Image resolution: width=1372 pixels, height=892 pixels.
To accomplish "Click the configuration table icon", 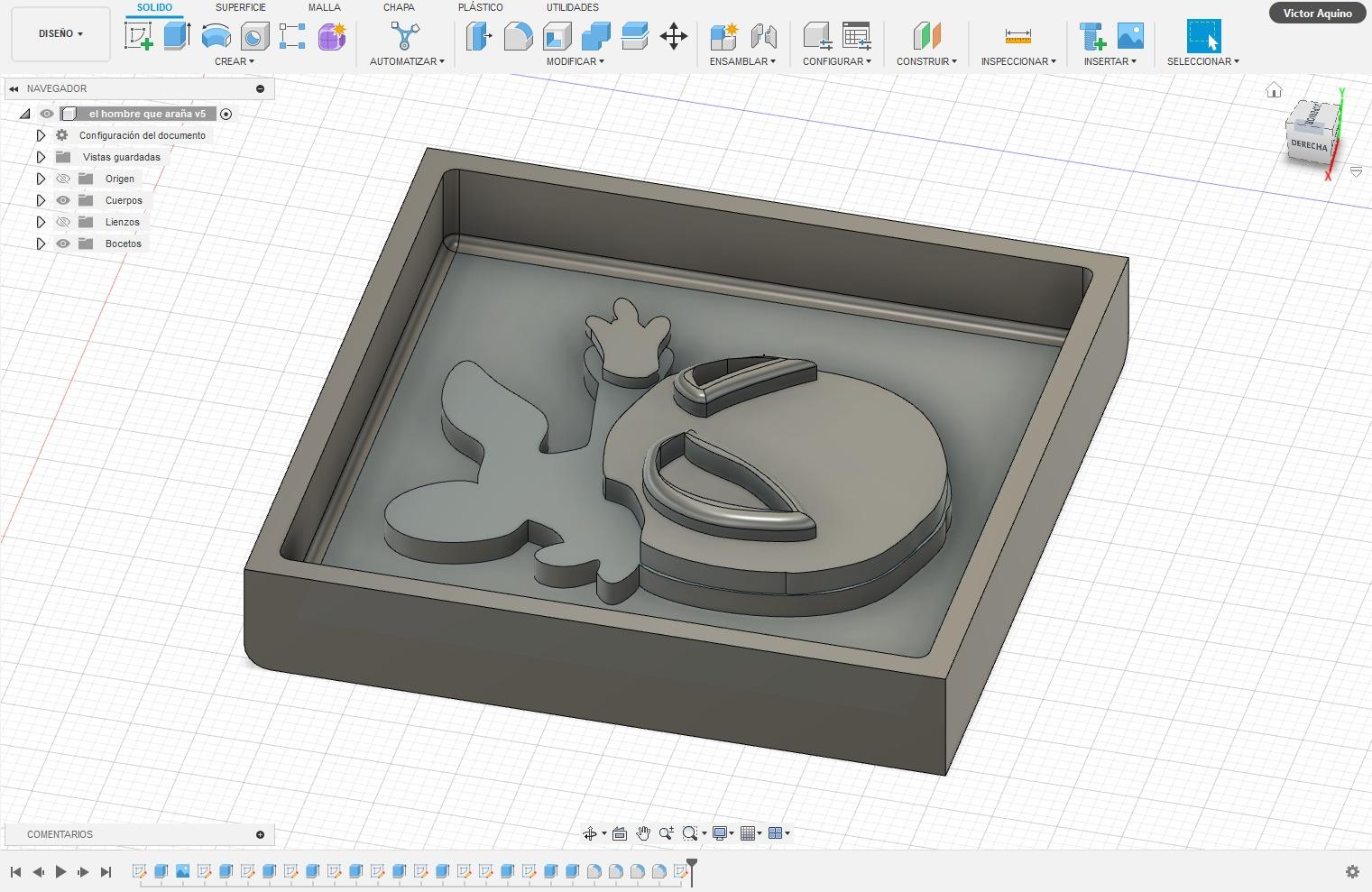I will click(x=856, y=36).
